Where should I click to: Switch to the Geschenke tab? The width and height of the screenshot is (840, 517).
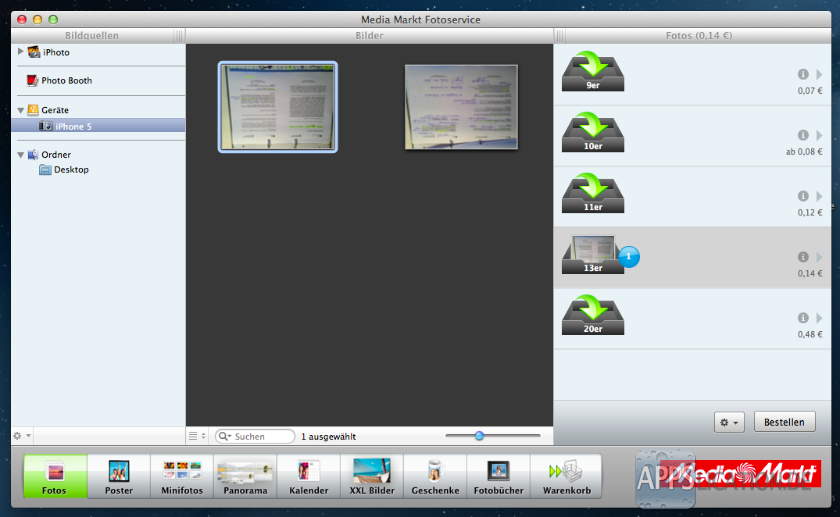(x=435, y=476)
